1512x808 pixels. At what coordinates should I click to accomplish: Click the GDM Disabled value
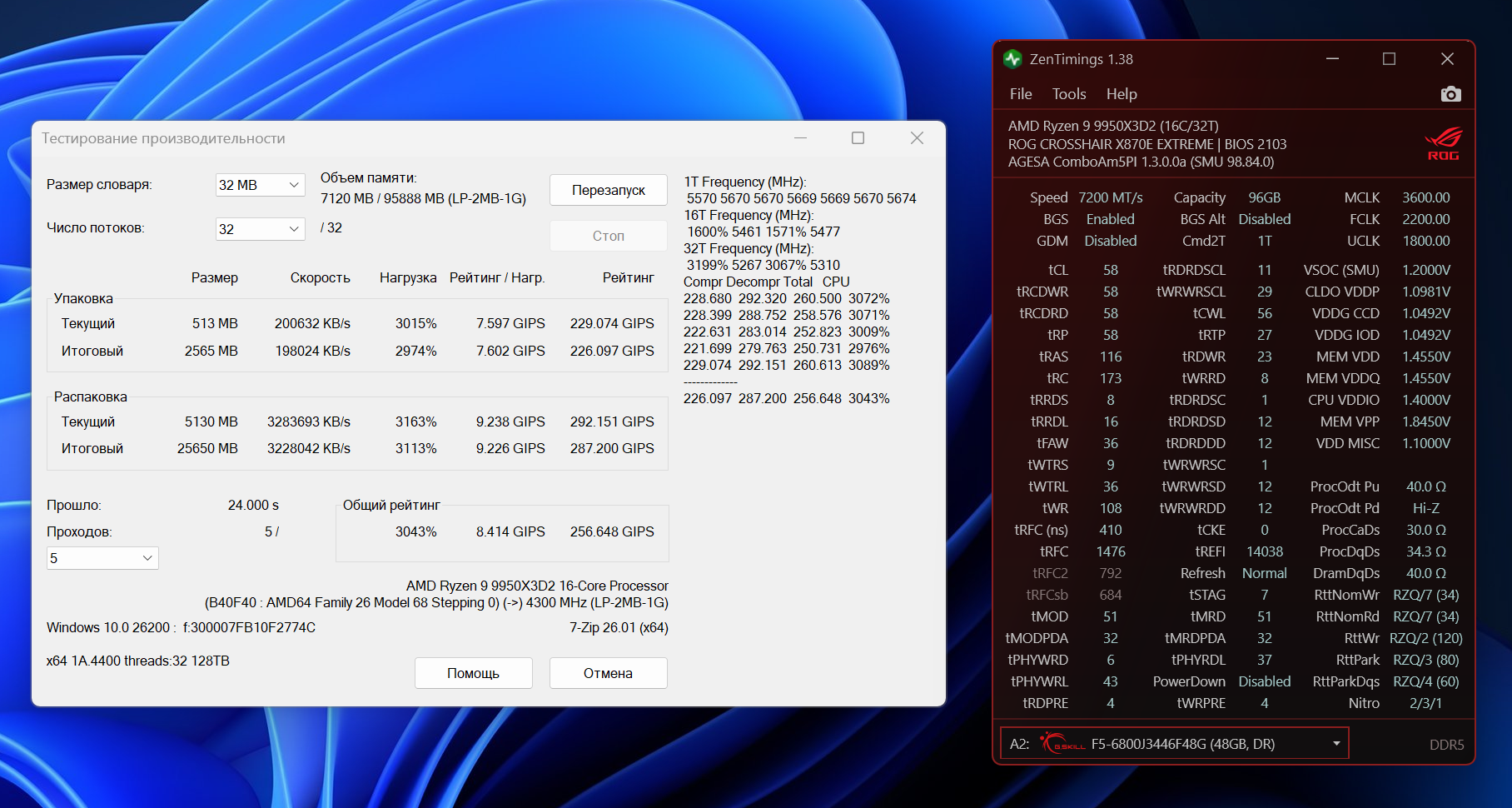pyautogui.click(x=1111, y=241)
